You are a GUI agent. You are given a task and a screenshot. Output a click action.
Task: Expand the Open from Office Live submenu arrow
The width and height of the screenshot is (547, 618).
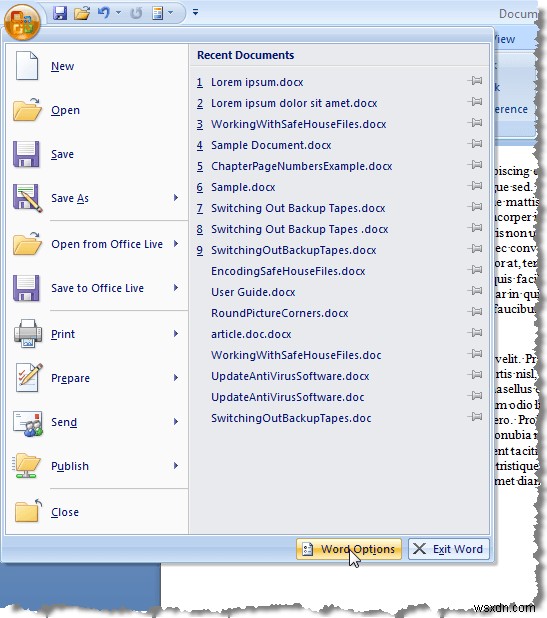(176, 244)
